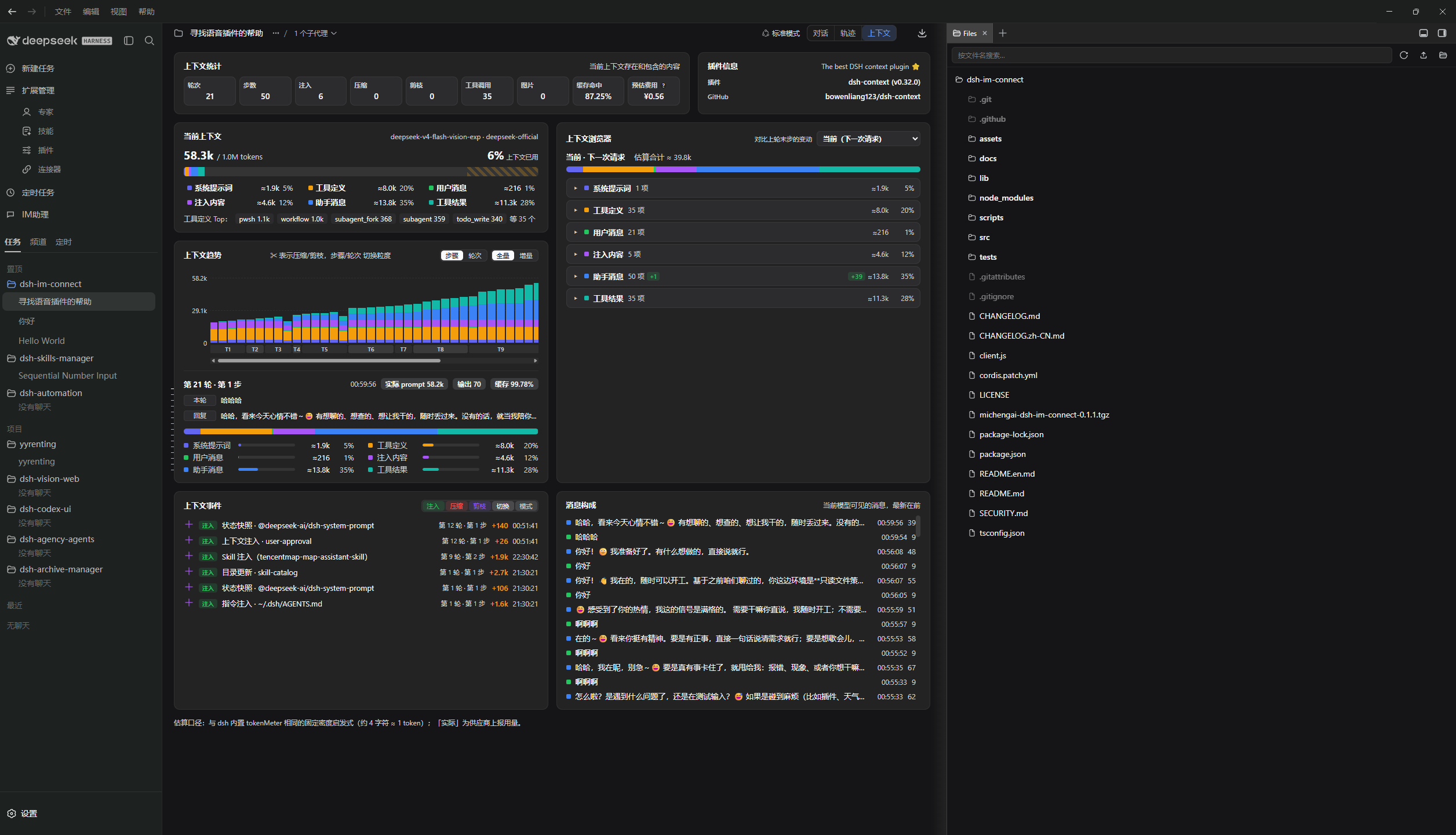Expand the 助手消息 50 项 row
Viewport: 1456px width, 835px height.
[743, 277]
